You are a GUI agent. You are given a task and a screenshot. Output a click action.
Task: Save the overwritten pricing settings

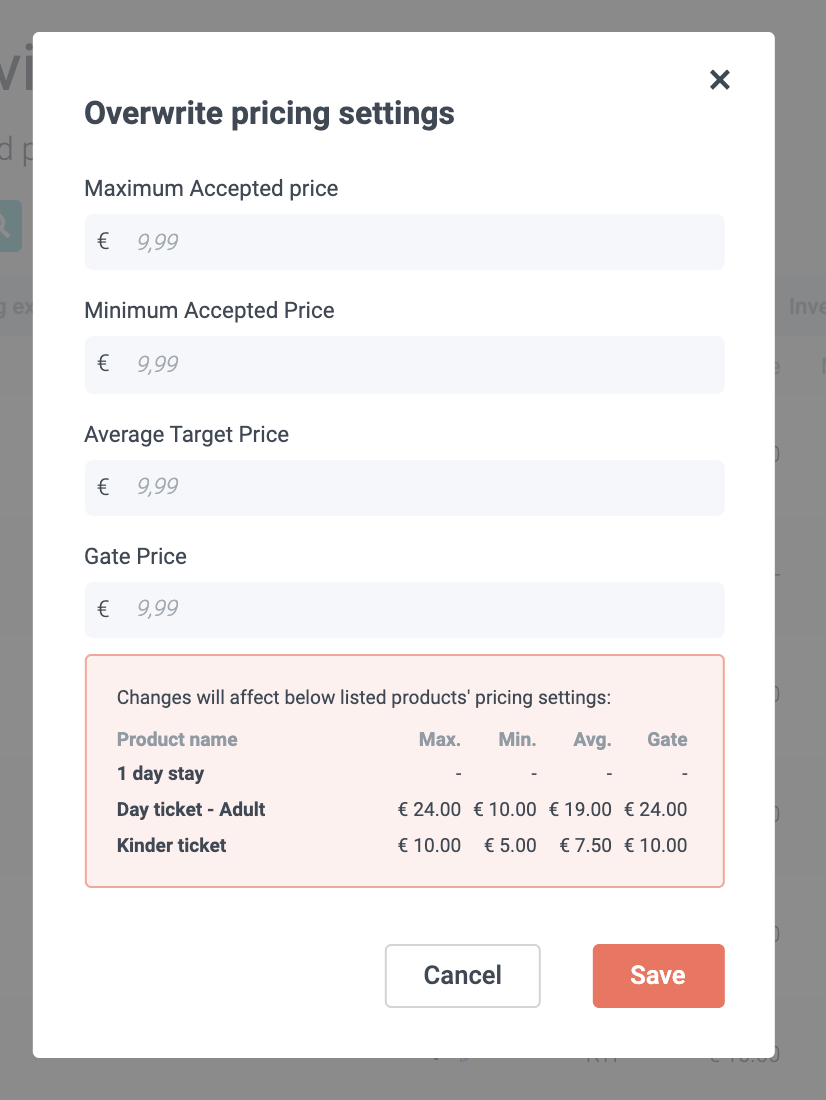[658, 976]
